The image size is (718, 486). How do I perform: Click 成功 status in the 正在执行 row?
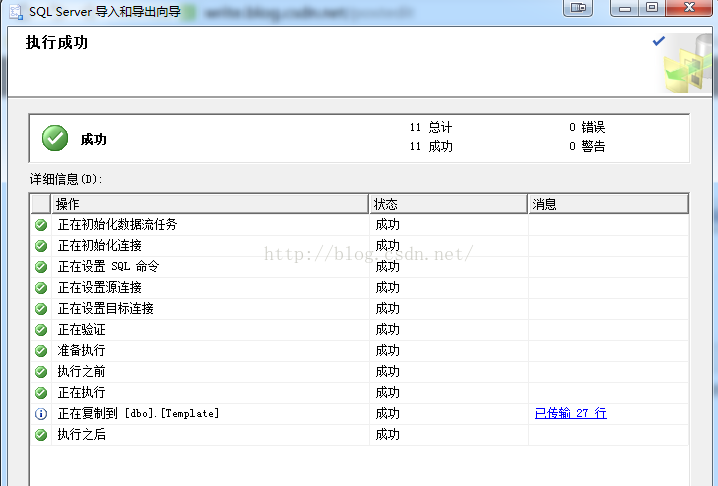(387, 393)
